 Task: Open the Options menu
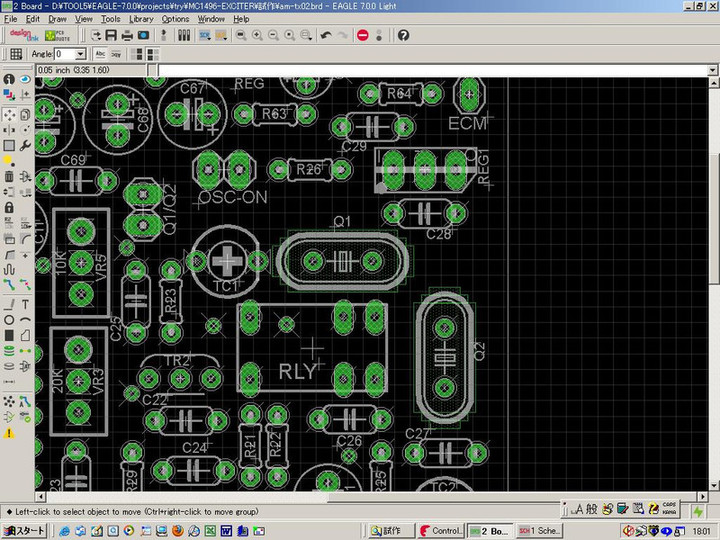tap(175, 19)
